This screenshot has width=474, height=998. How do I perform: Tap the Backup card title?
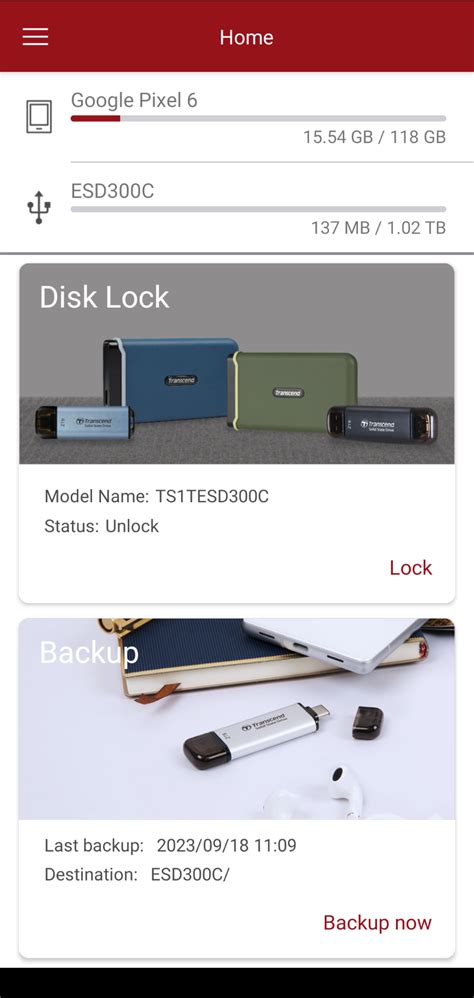tap(89, 652)
